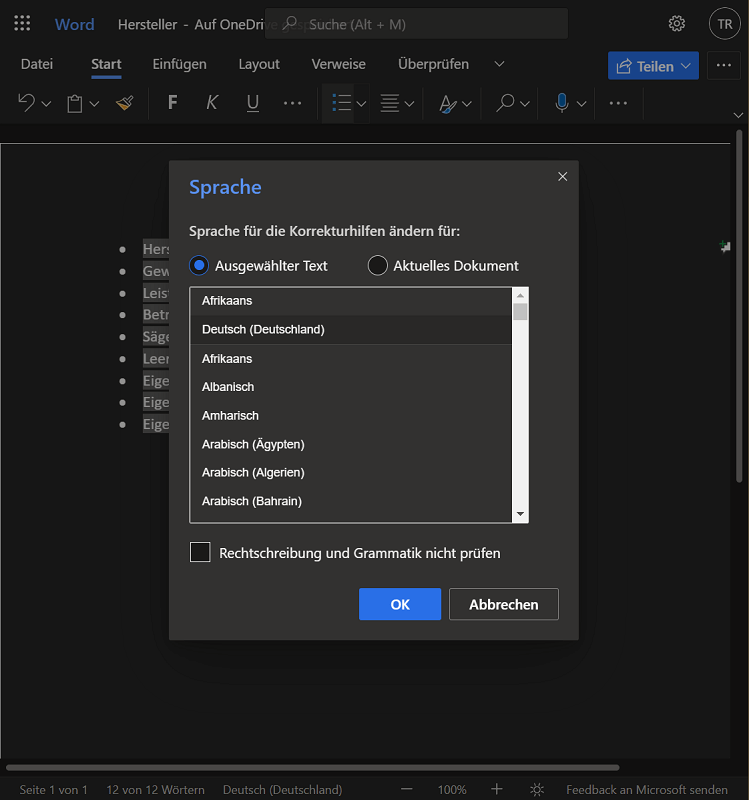This screenshot has width=749, height=800.
Task: Click Deutsch (Deutschland) in status bar
Action: click(x=283, y=789)
